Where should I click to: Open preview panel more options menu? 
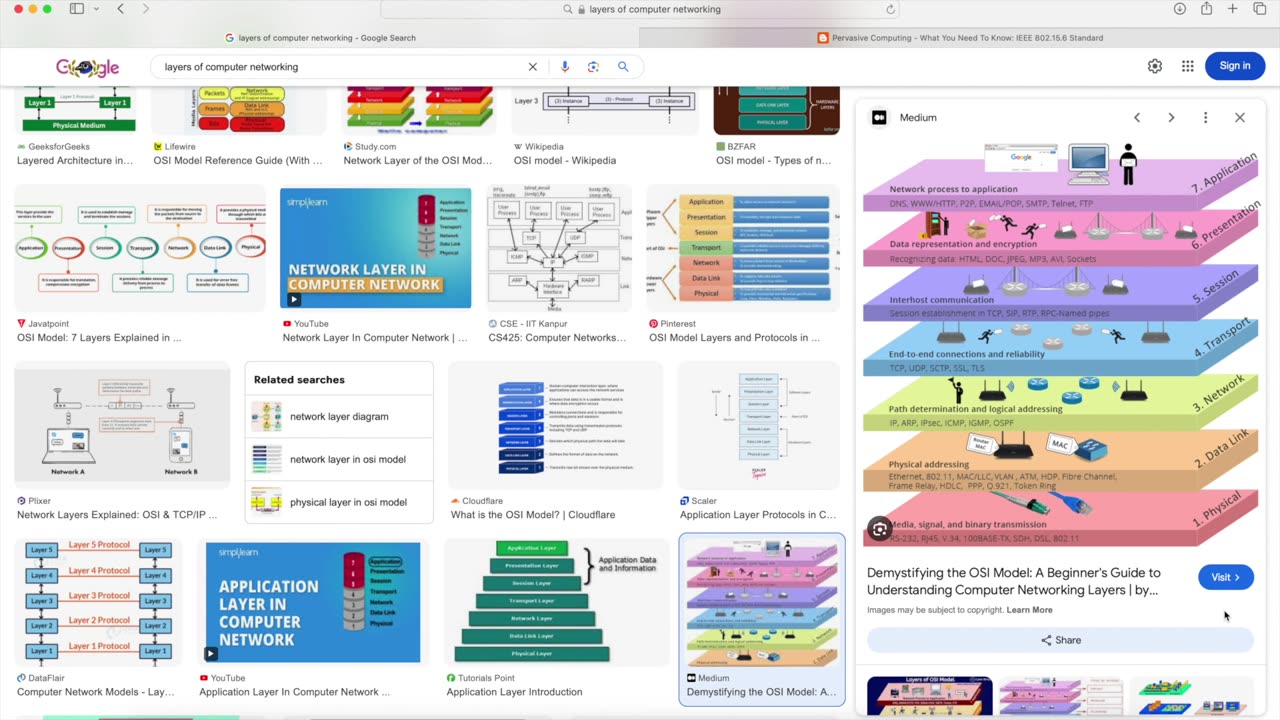point(1205,117)
